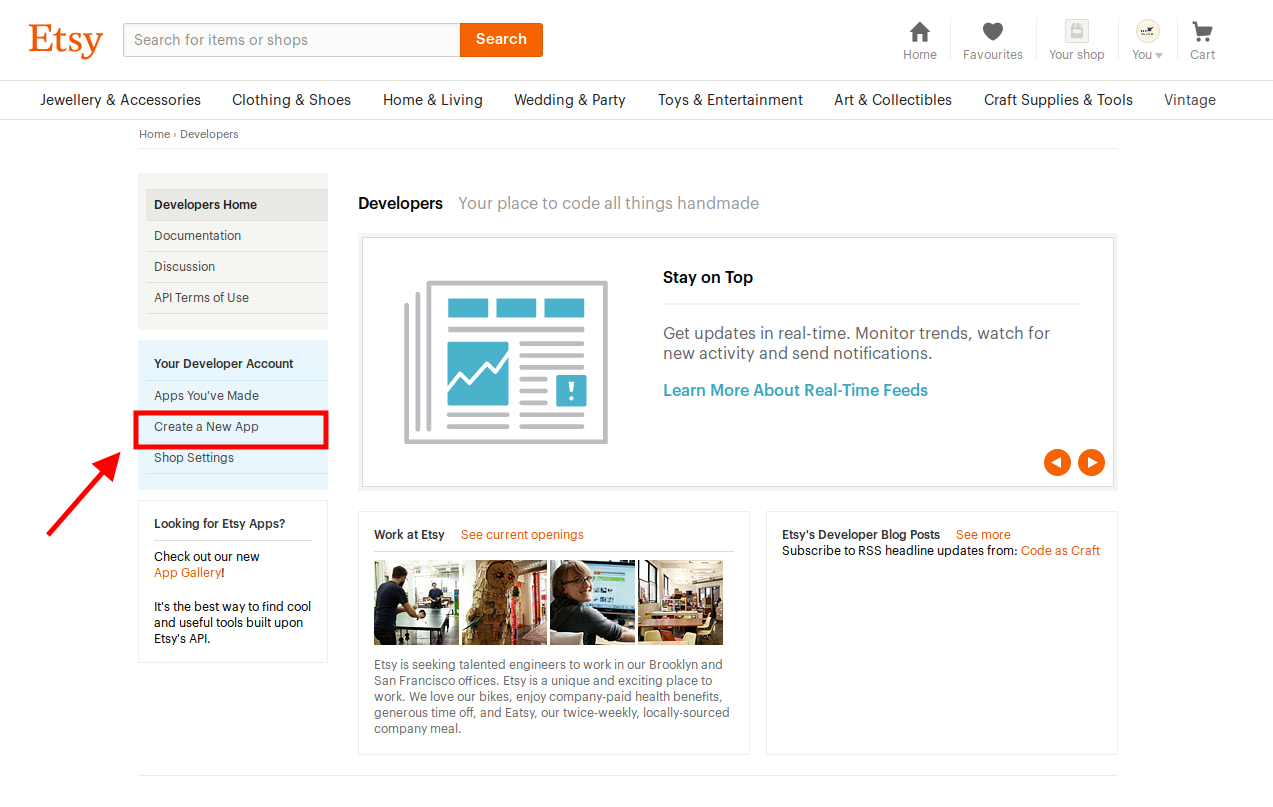Open the ping-pong office photo thumbnail
Screen dimensions: 1273x807
click(x=417, y=602)
